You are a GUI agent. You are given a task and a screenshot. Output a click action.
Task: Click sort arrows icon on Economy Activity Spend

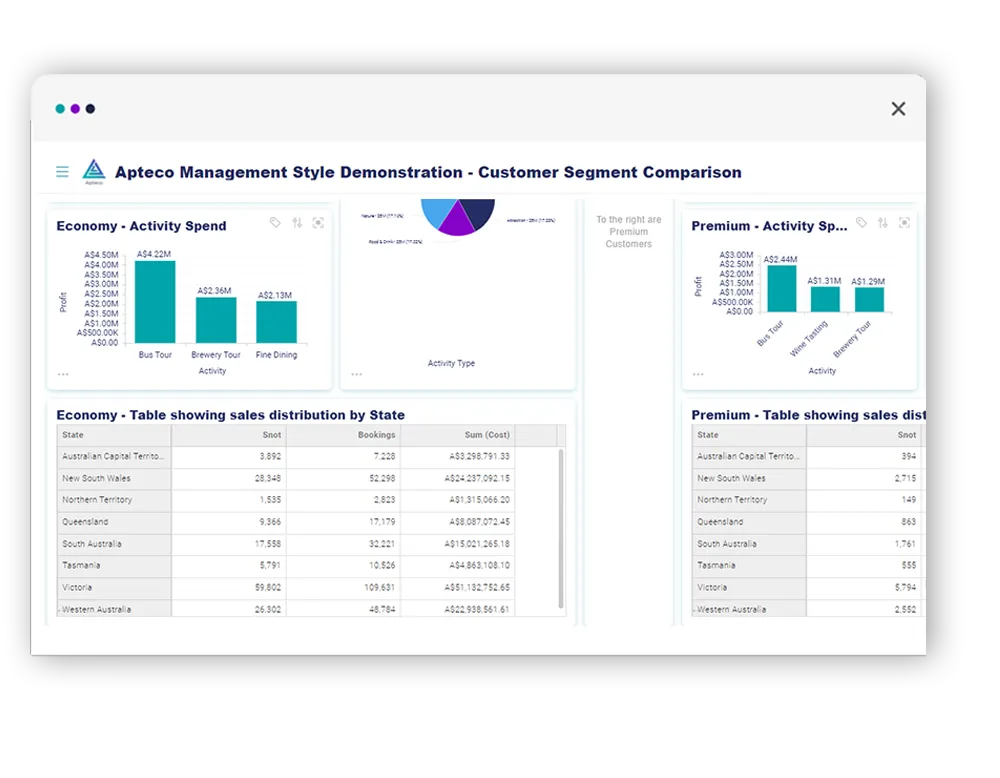click(x=297, y=223)
